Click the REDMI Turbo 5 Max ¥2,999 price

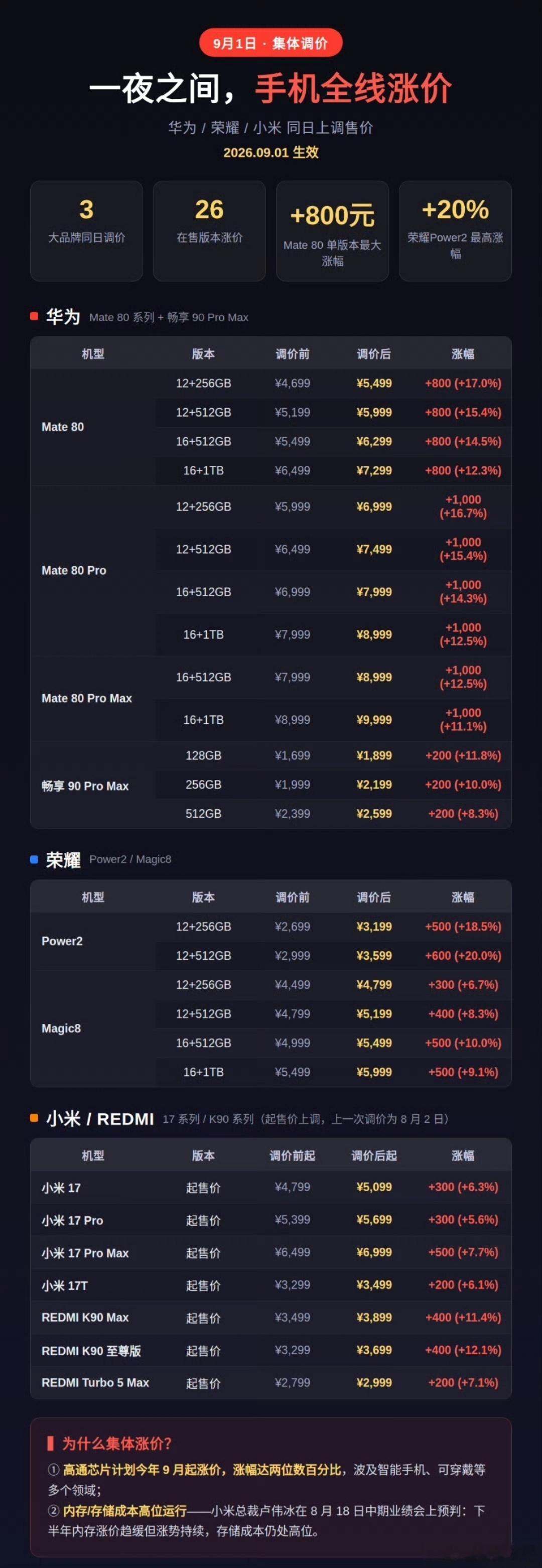pos(373,1382)
